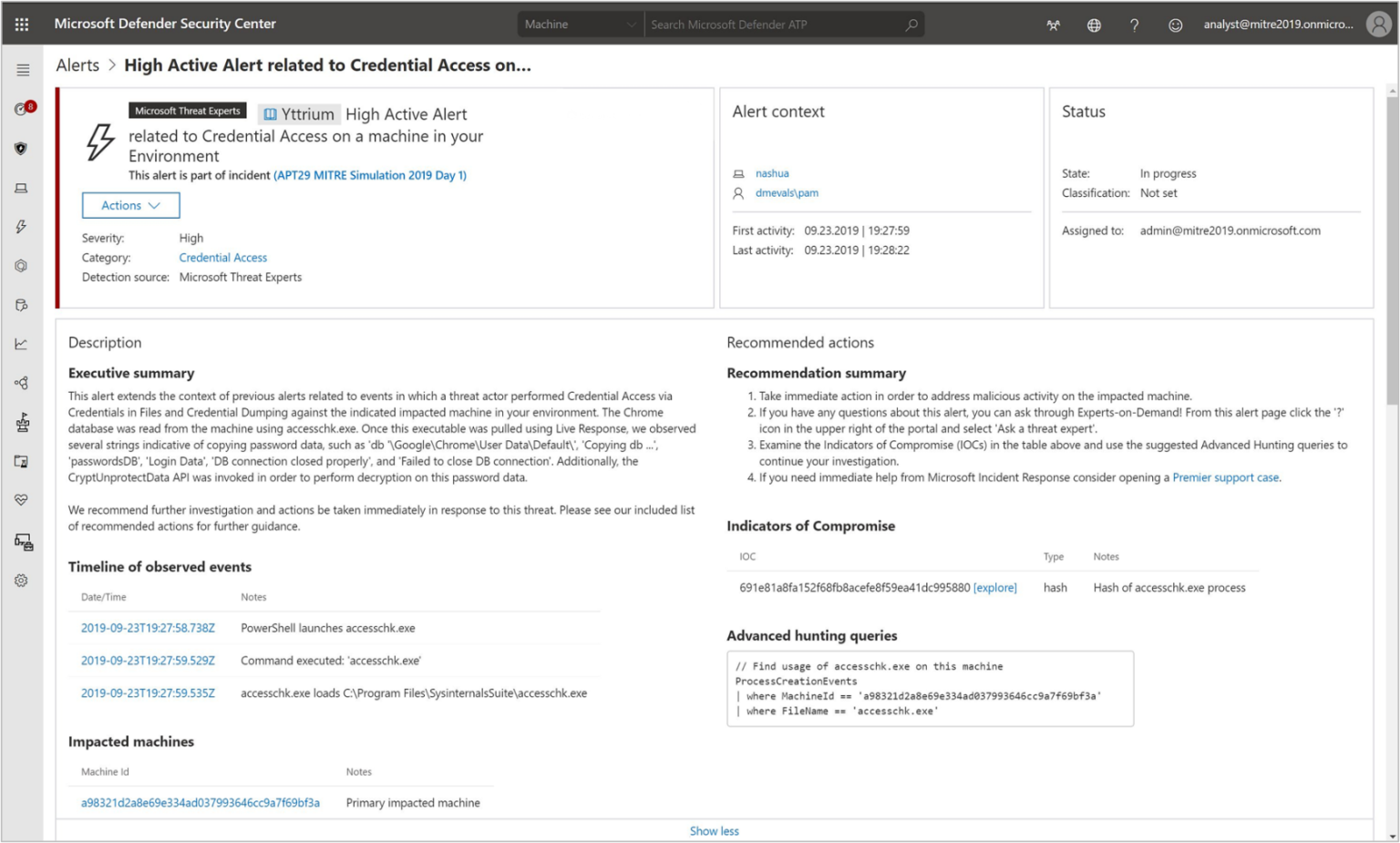
Task: Open the dashboard icon with notification badge
Action: click(22, 108)
